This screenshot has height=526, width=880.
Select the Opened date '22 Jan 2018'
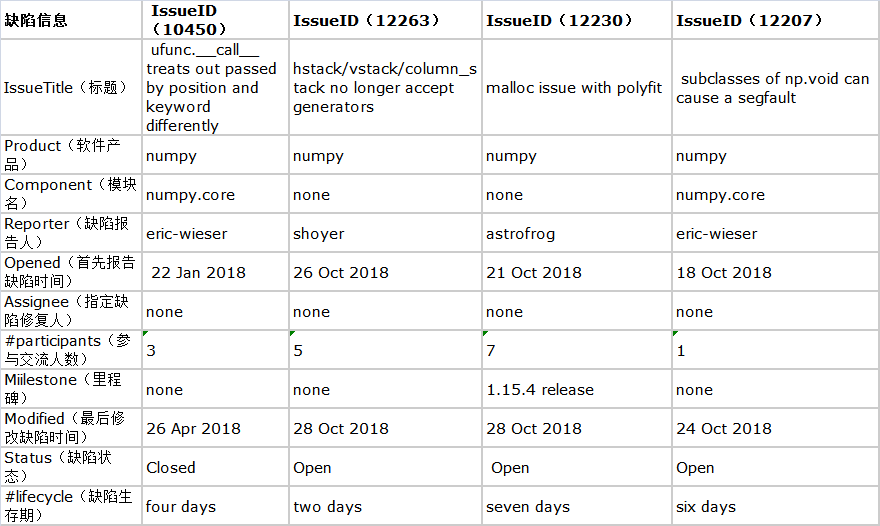[x=198, y=272]
